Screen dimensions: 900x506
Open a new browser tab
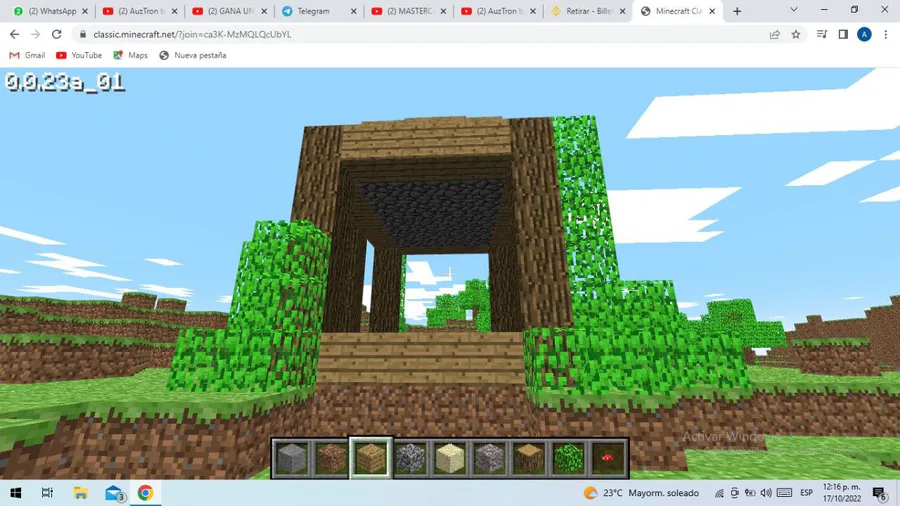[x=737, y=11]
